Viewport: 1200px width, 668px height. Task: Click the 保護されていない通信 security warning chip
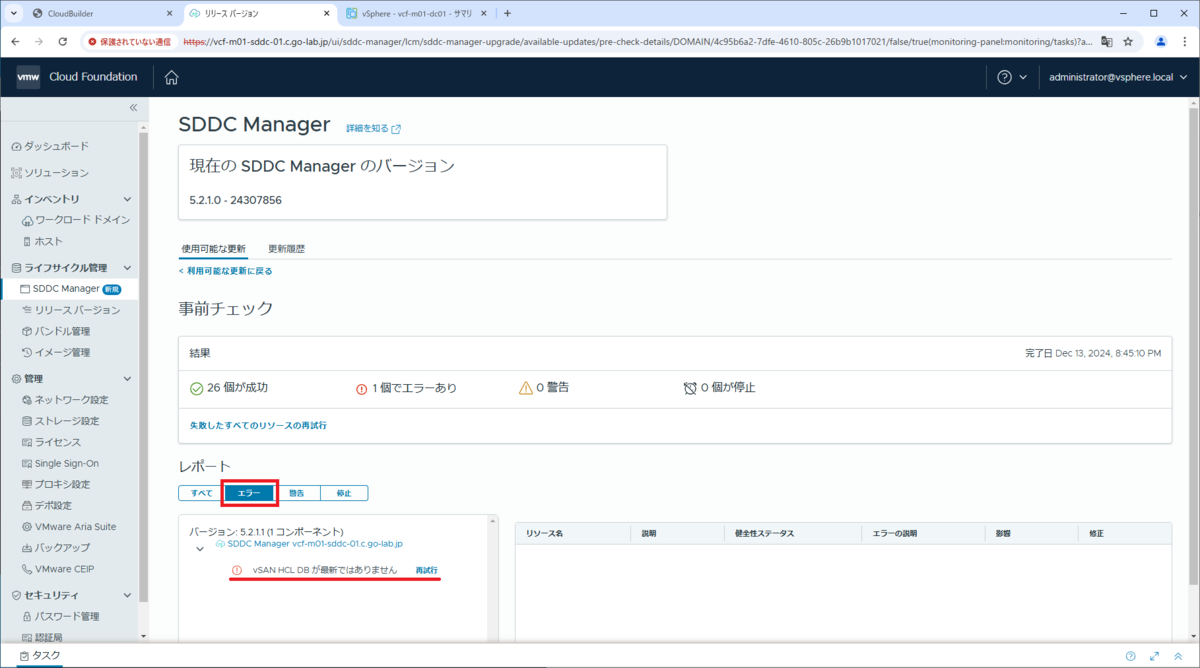point(130,42)
